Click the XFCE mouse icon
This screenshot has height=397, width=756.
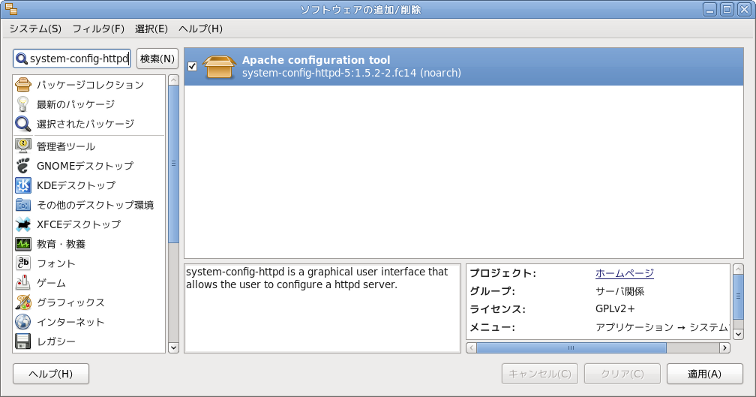coord(23,224)
